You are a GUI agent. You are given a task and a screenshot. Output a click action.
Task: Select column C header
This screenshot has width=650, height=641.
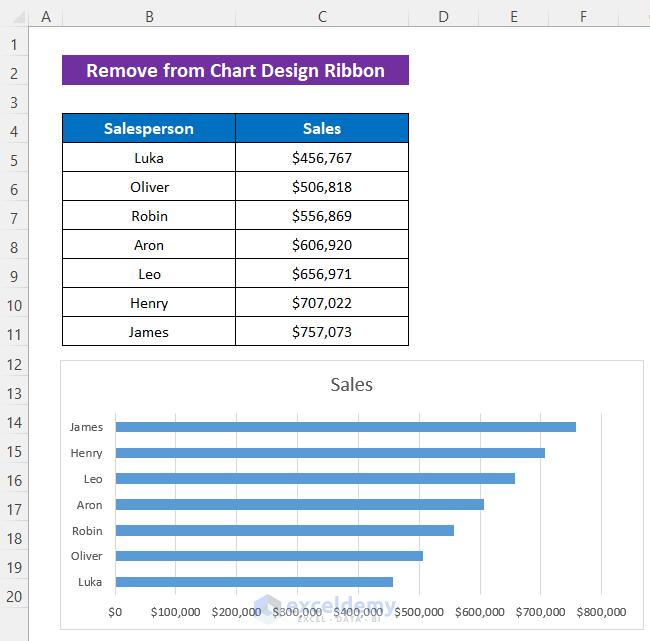[322, 16]
